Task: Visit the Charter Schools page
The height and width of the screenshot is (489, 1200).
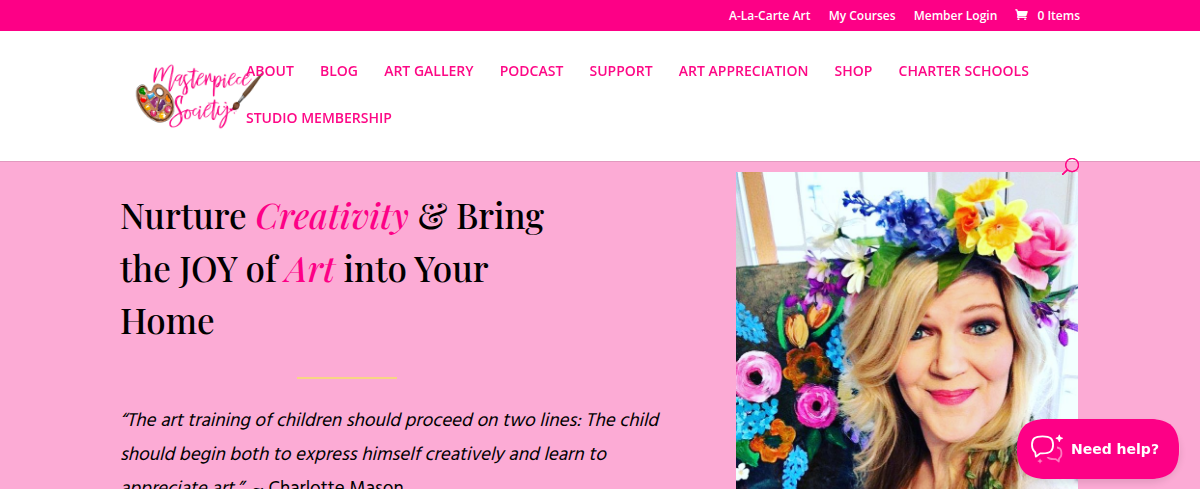Action: tap(963, 71)
